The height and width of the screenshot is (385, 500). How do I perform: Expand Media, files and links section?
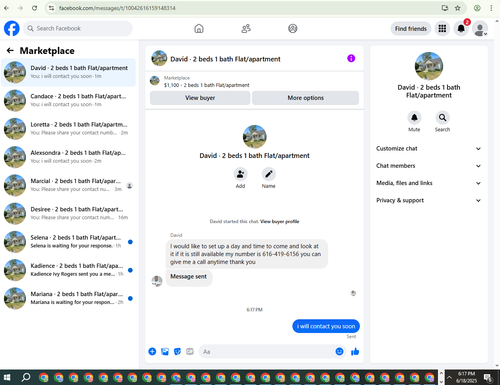(x=429, y=183)
